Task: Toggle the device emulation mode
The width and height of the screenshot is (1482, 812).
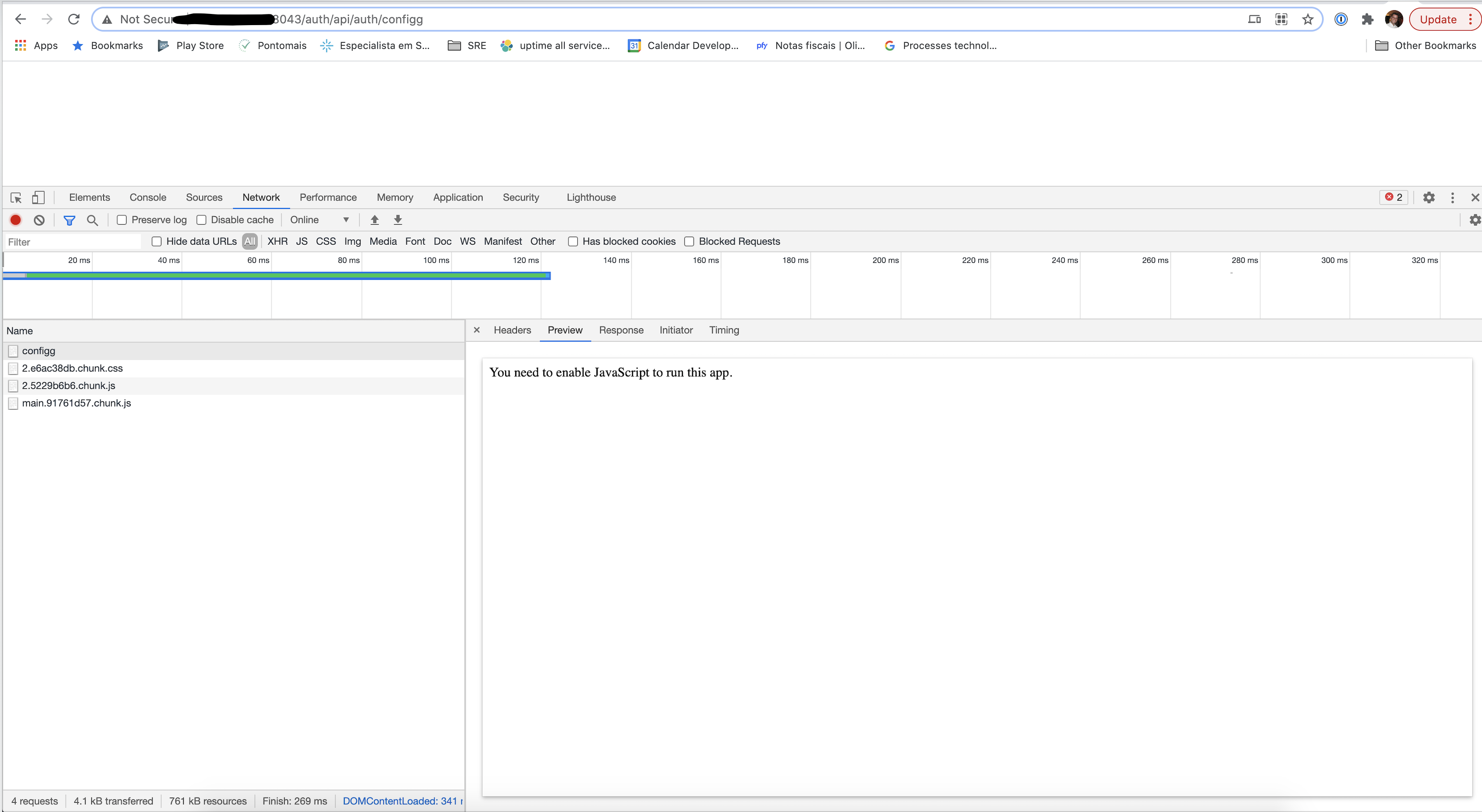Action: tap(38, 197)
